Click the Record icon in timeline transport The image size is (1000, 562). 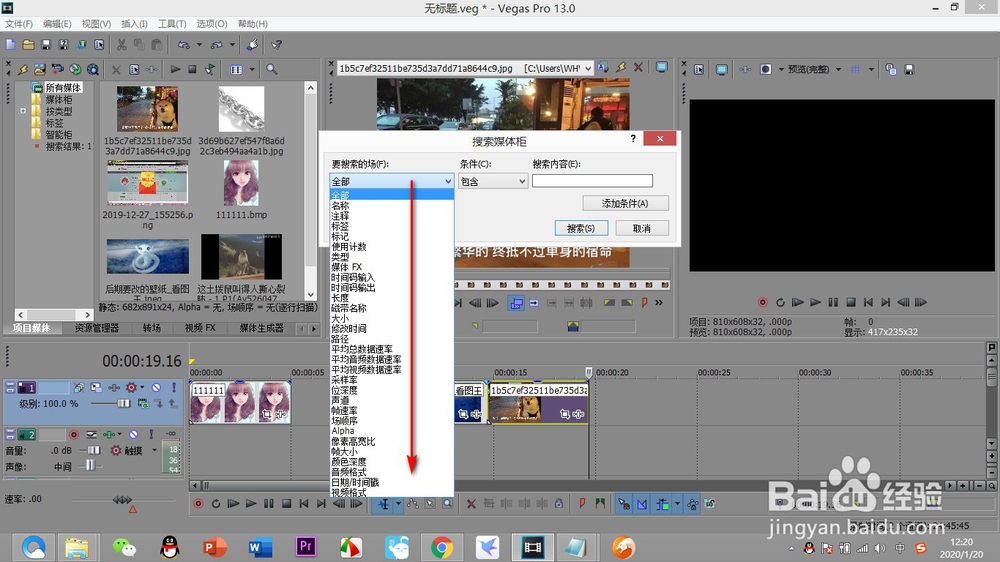pos(198,504)
